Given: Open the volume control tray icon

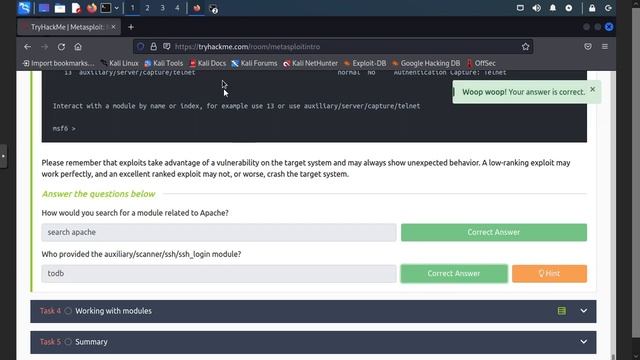Looking at the screenshot, I should (x=536, y=8).
